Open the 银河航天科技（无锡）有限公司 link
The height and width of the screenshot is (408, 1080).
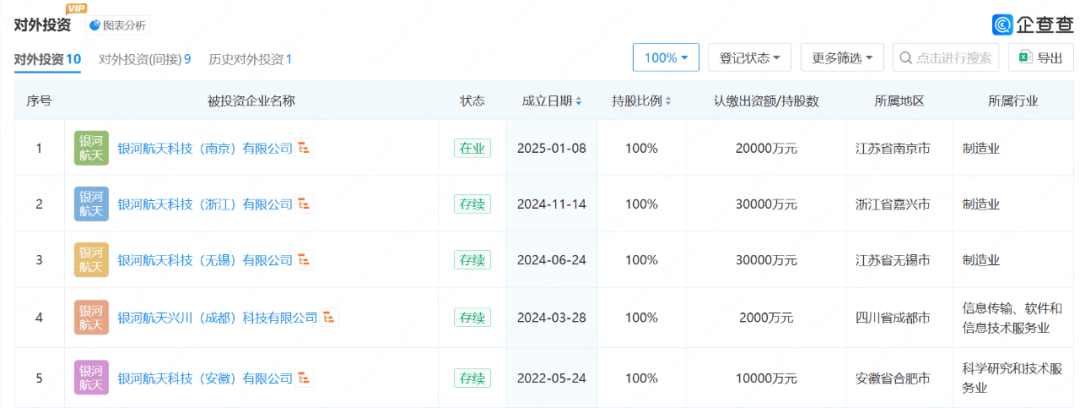(205, 261)
